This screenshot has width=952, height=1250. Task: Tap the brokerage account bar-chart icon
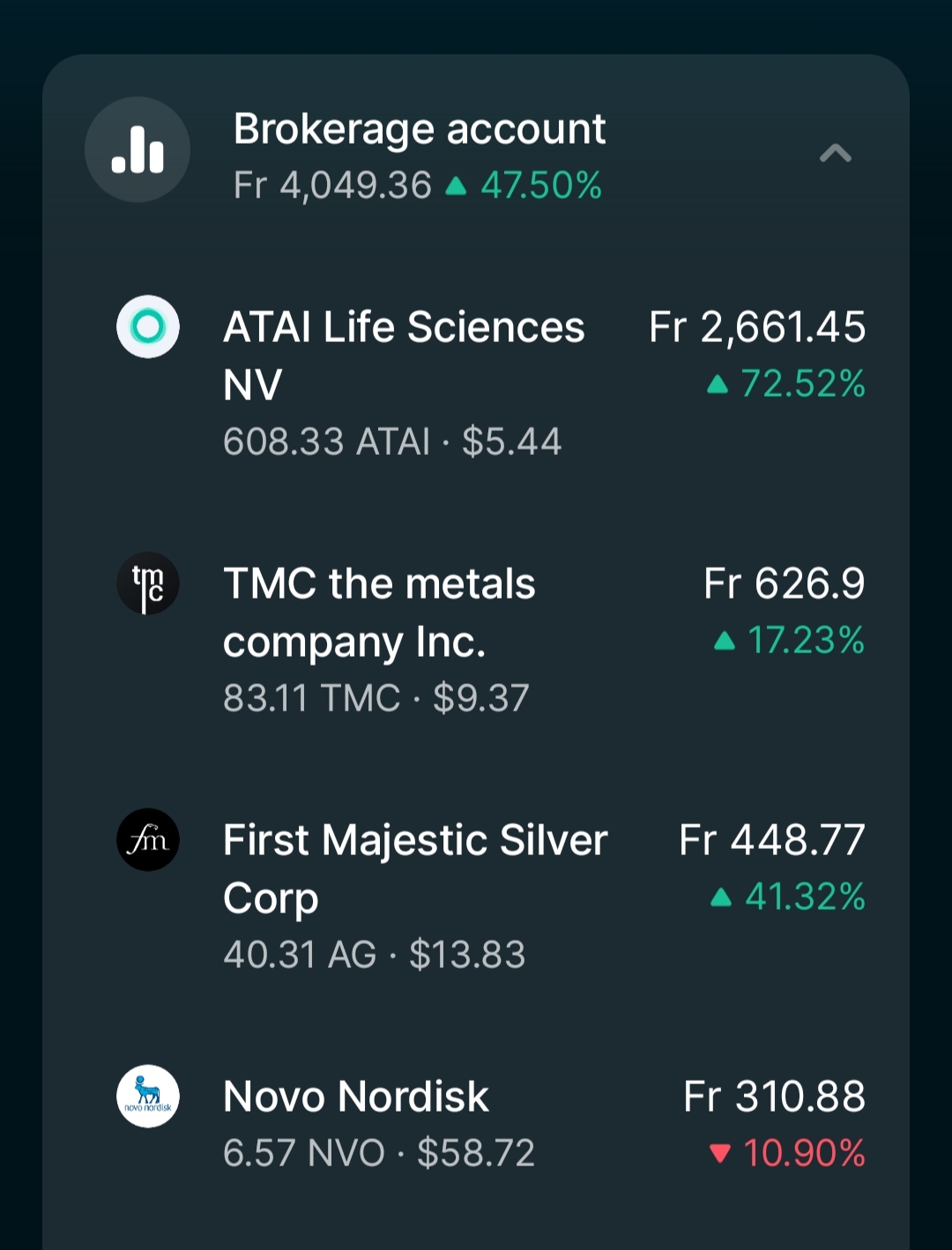coord(138,150)
